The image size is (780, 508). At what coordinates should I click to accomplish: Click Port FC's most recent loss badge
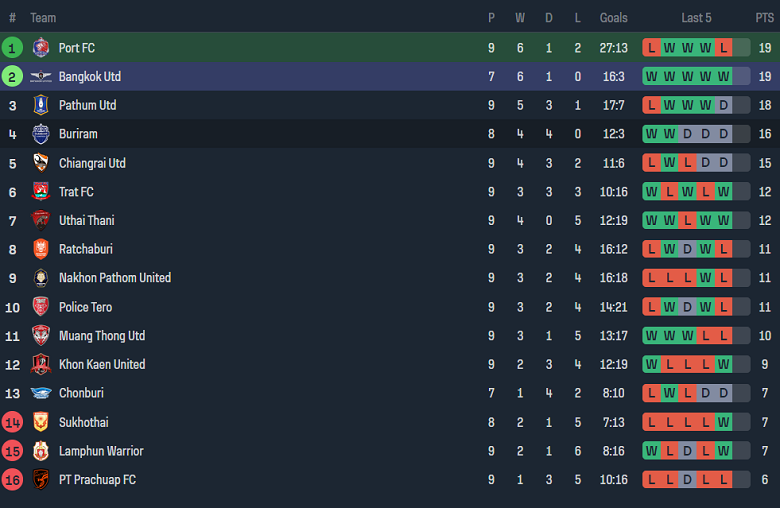[x=723, y=47]
